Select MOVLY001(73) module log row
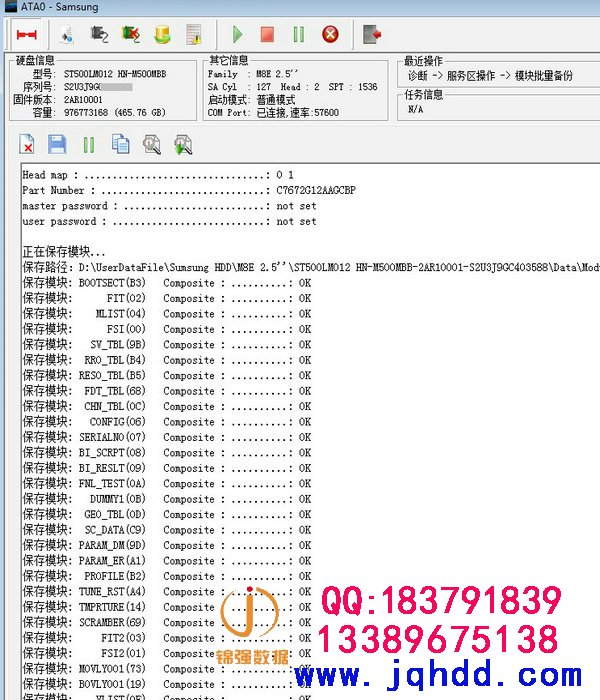This screenshot has height=700, width=600. [x=167, y=669]
